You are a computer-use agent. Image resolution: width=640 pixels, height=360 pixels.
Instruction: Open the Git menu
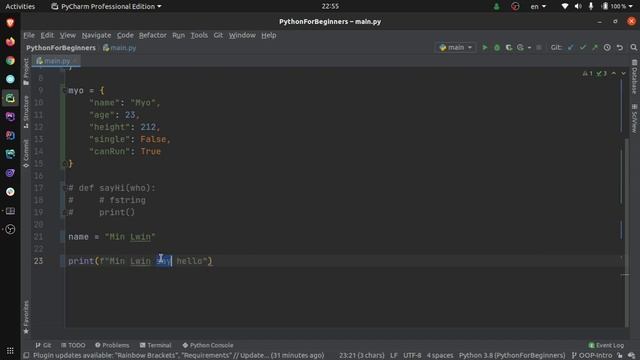coord(218,36)
